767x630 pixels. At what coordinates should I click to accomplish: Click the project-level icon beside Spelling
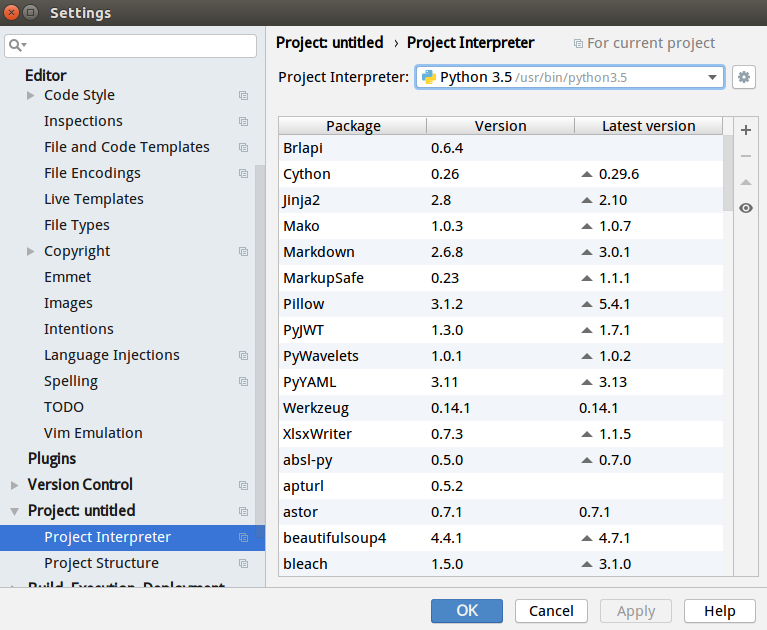point(243,381)
